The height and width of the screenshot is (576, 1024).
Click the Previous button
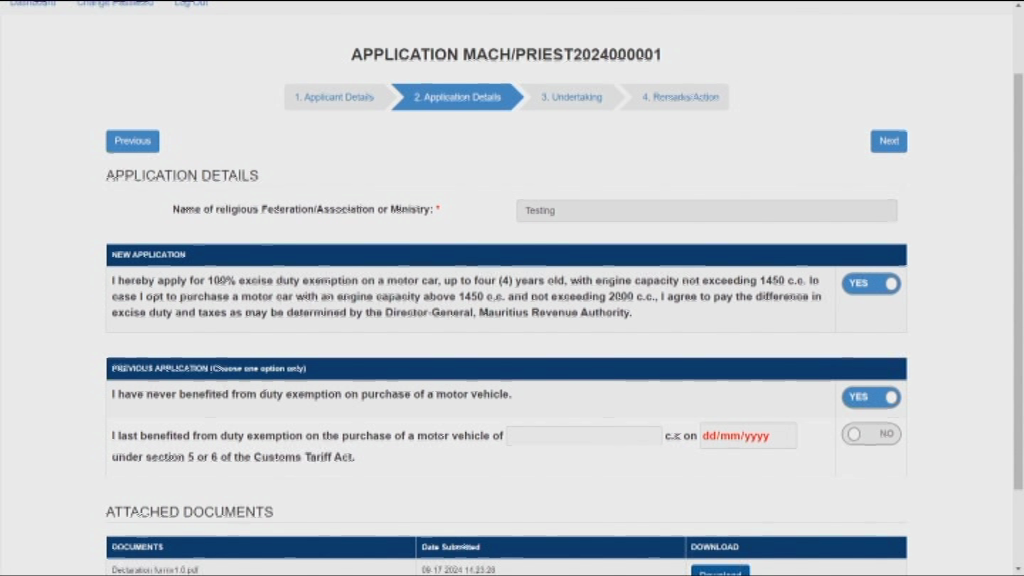[132, 141]
